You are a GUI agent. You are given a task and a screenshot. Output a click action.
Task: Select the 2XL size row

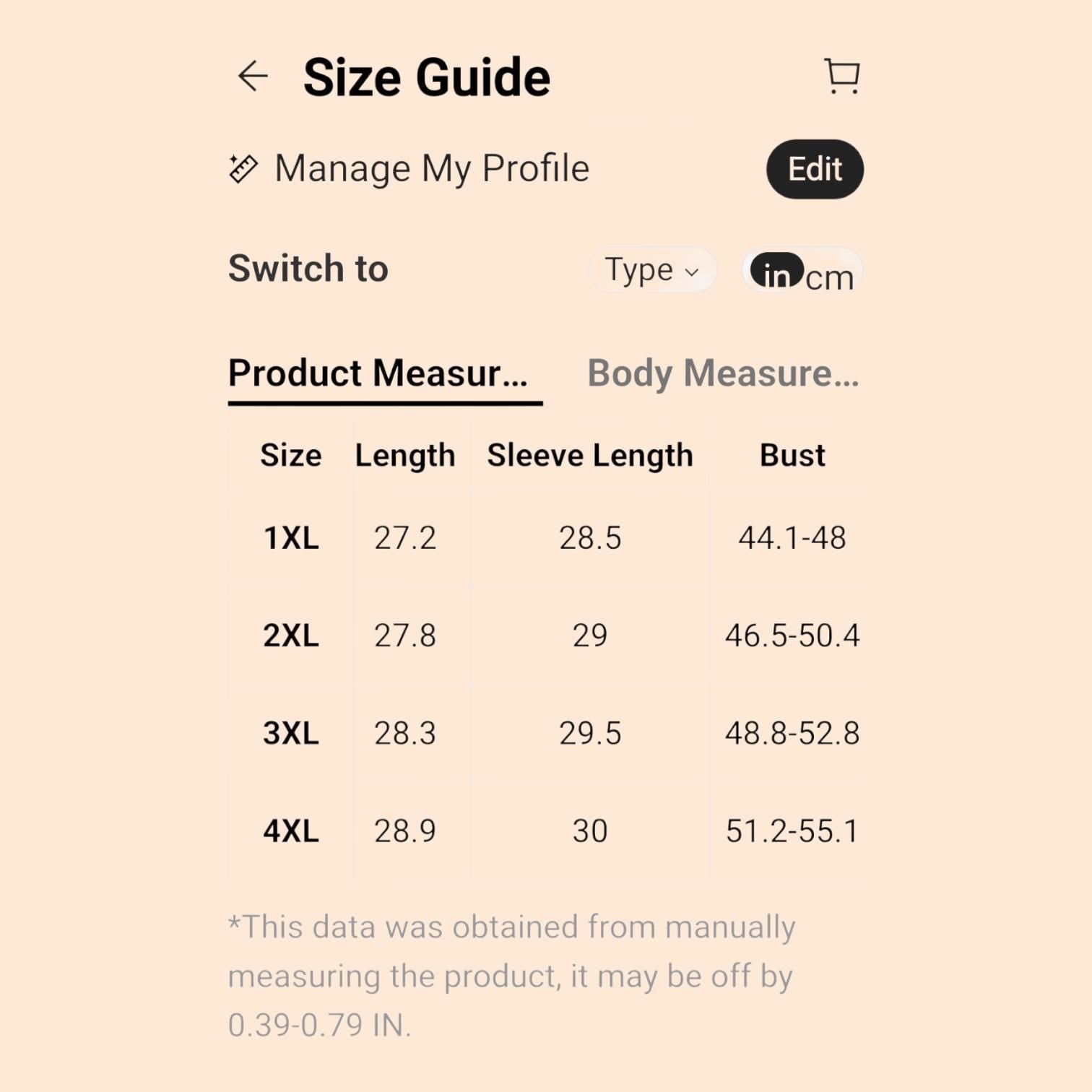click(x=546, y=636)
